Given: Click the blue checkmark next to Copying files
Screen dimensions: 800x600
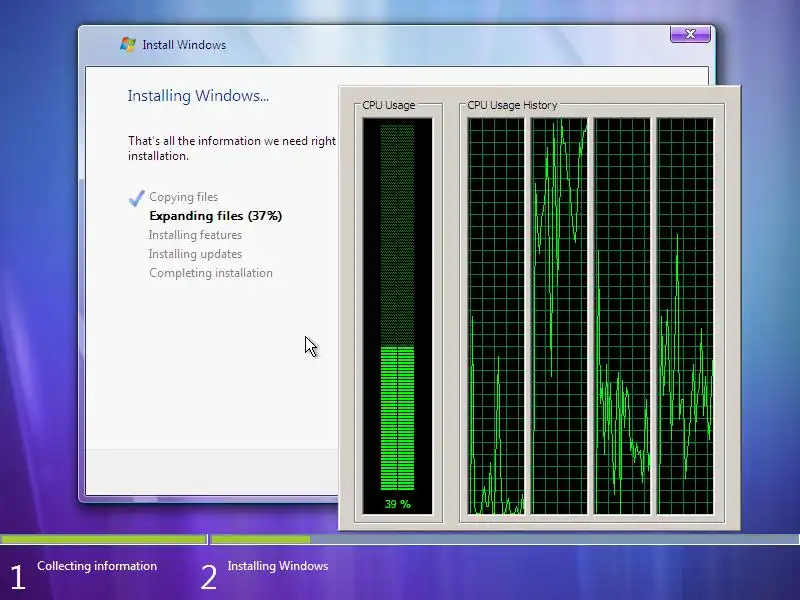Looking at the screenshot, I should point(136,198).
